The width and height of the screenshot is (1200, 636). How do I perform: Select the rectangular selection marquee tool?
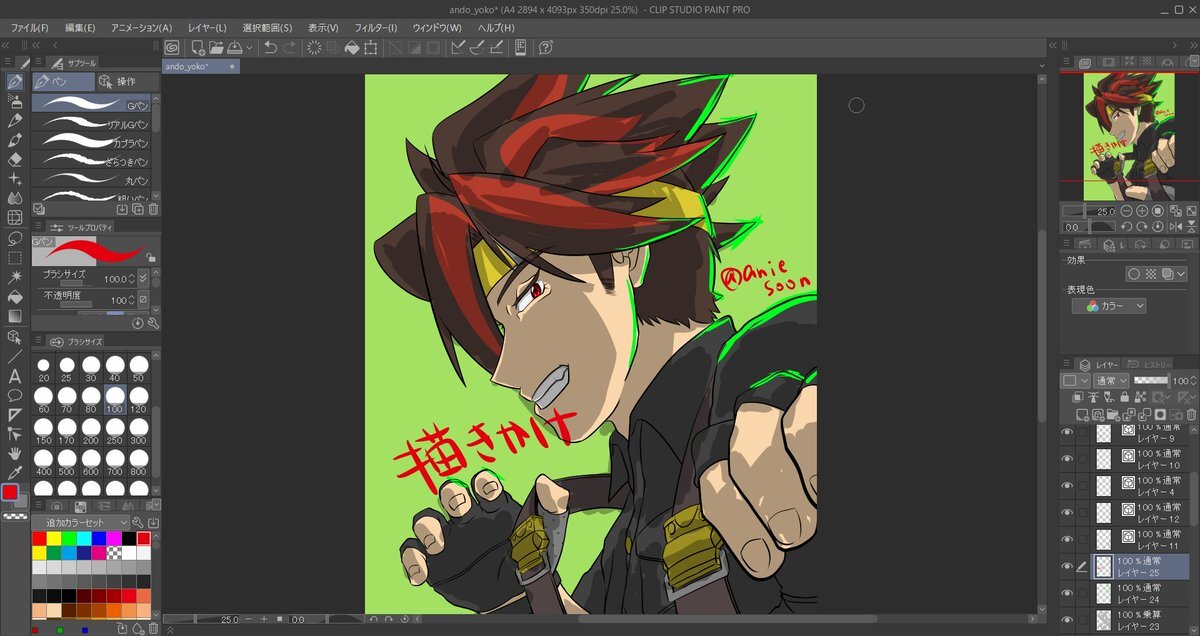(x=15, y=258)
